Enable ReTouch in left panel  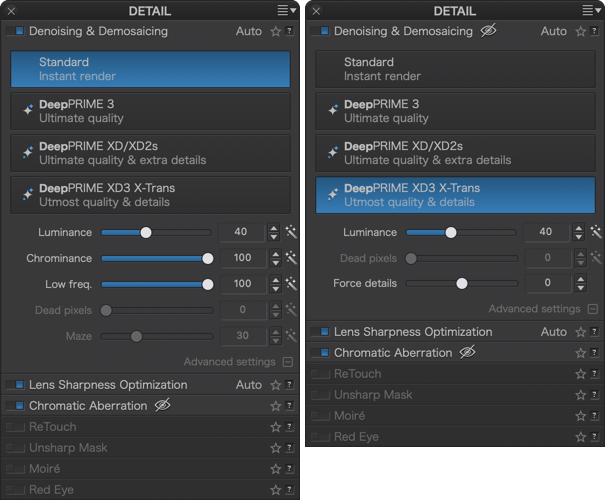point(15,427)
